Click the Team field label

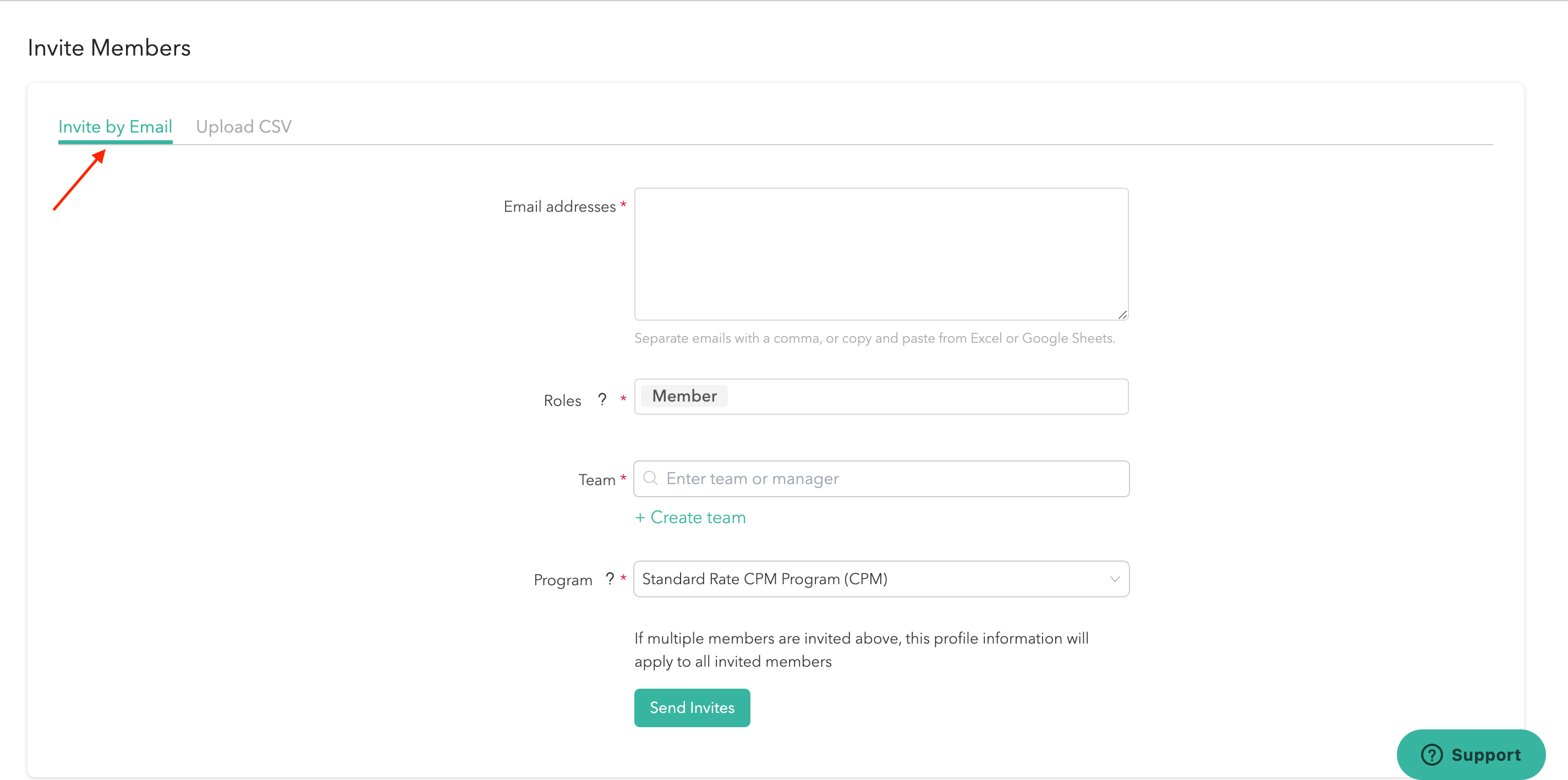pyautogui.click(x=596, y=480)
